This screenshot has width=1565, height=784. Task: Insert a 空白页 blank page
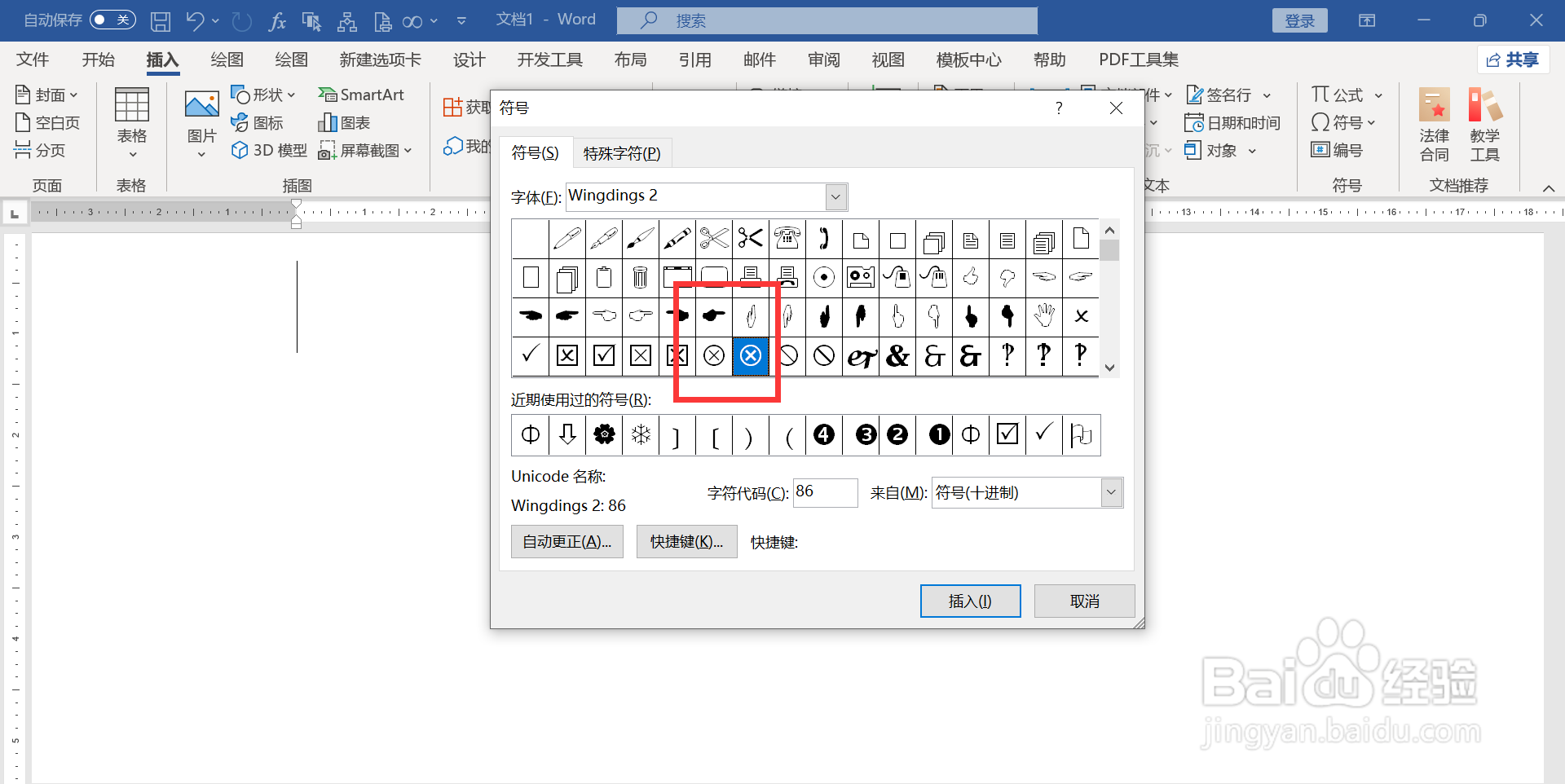[47, 122]
